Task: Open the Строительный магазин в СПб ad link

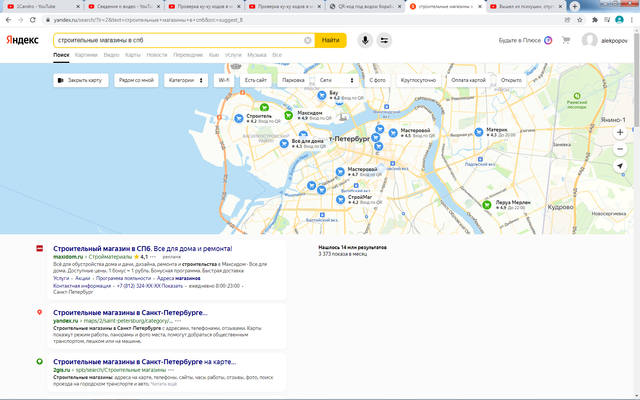Action: coord(142,248)
